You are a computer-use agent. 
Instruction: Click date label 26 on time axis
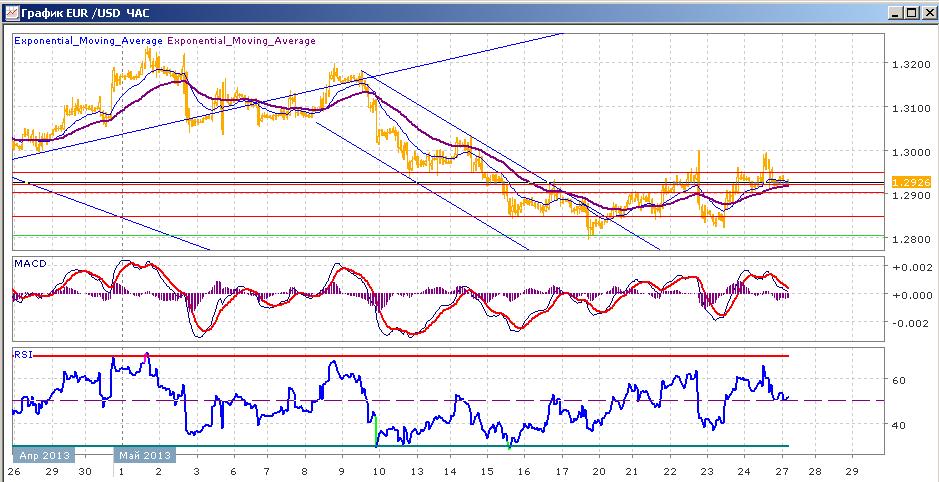[14, 471]
